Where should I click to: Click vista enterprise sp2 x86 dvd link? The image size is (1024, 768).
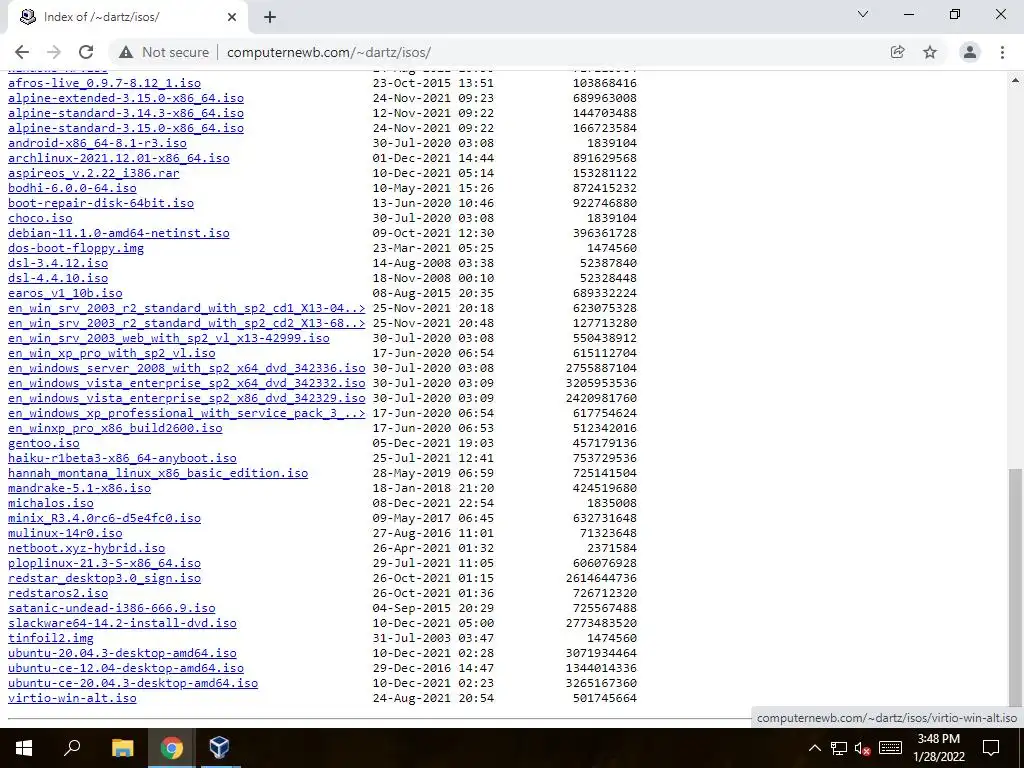click(187, 398)
